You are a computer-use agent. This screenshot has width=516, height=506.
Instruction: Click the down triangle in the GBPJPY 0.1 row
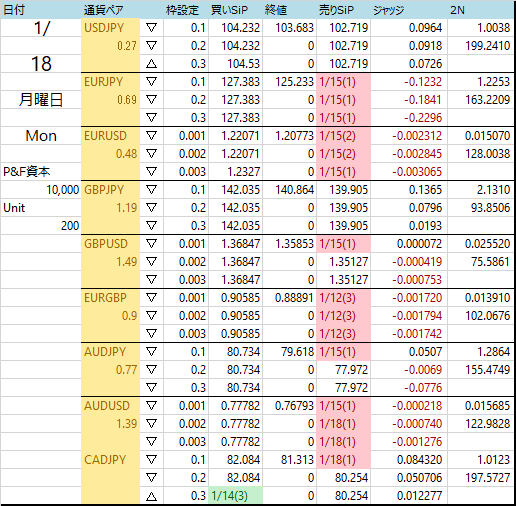[x=151, y=190]
